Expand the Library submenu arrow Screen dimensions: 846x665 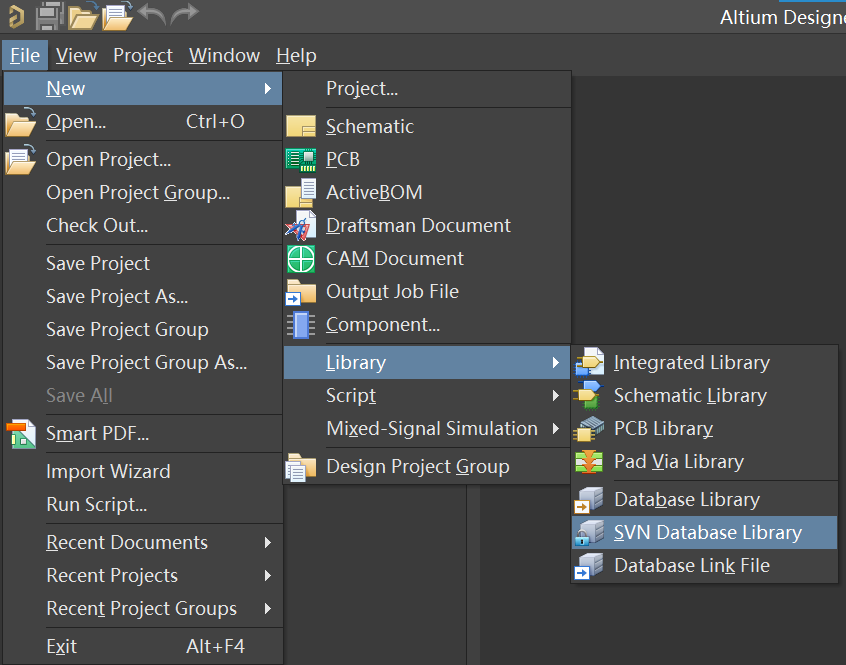tap(556, 362)
